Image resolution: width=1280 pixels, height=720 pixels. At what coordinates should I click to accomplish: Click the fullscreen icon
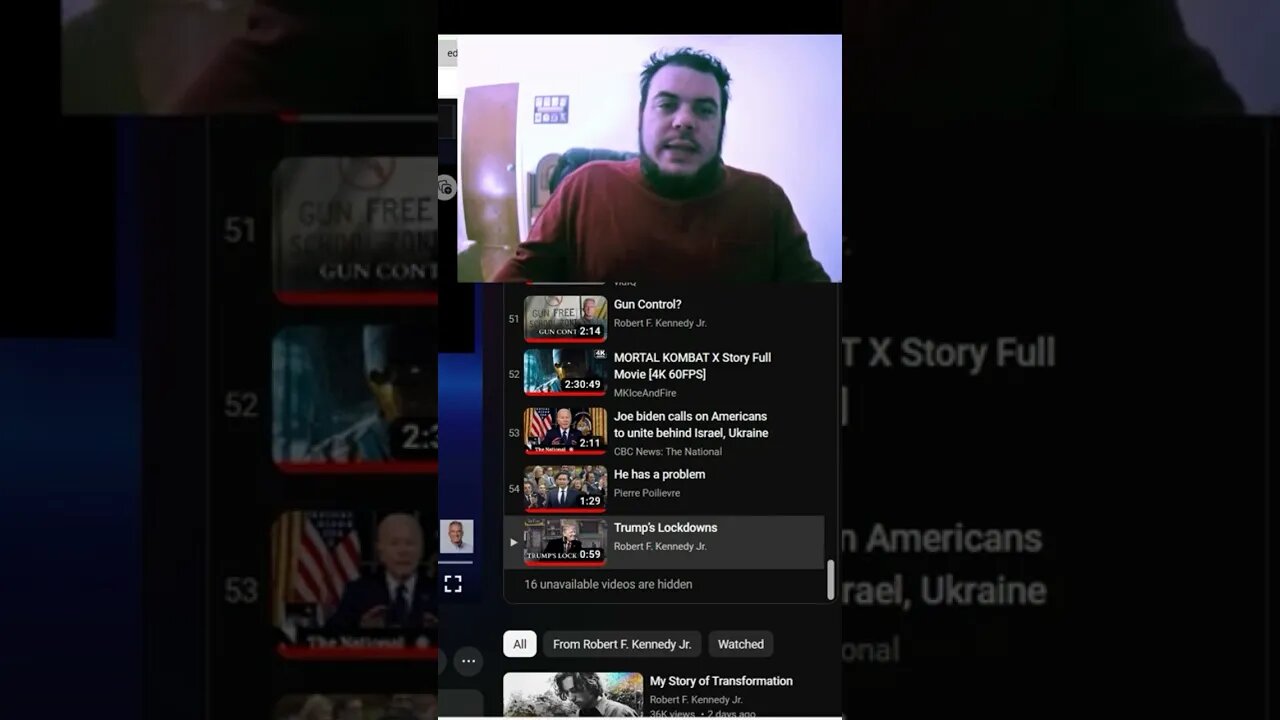tap(453, 584)
